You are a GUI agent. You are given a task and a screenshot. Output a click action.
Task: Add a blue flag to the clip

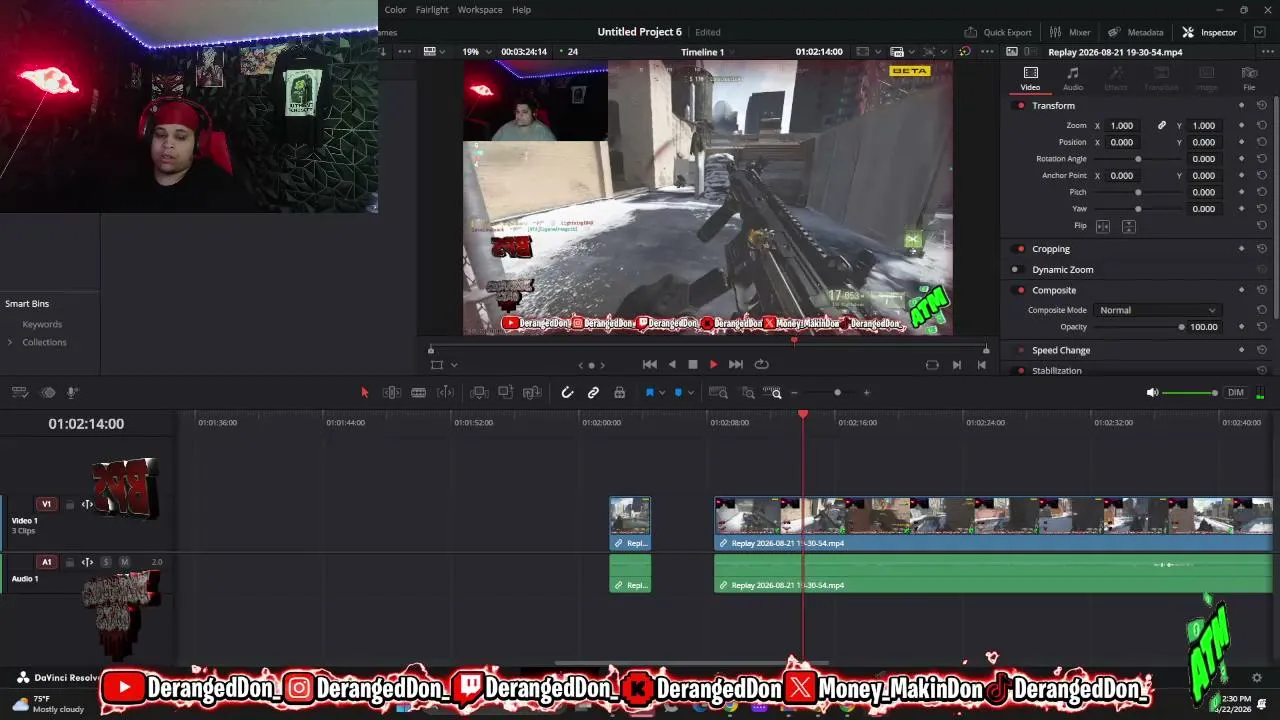tap(649, 393)
